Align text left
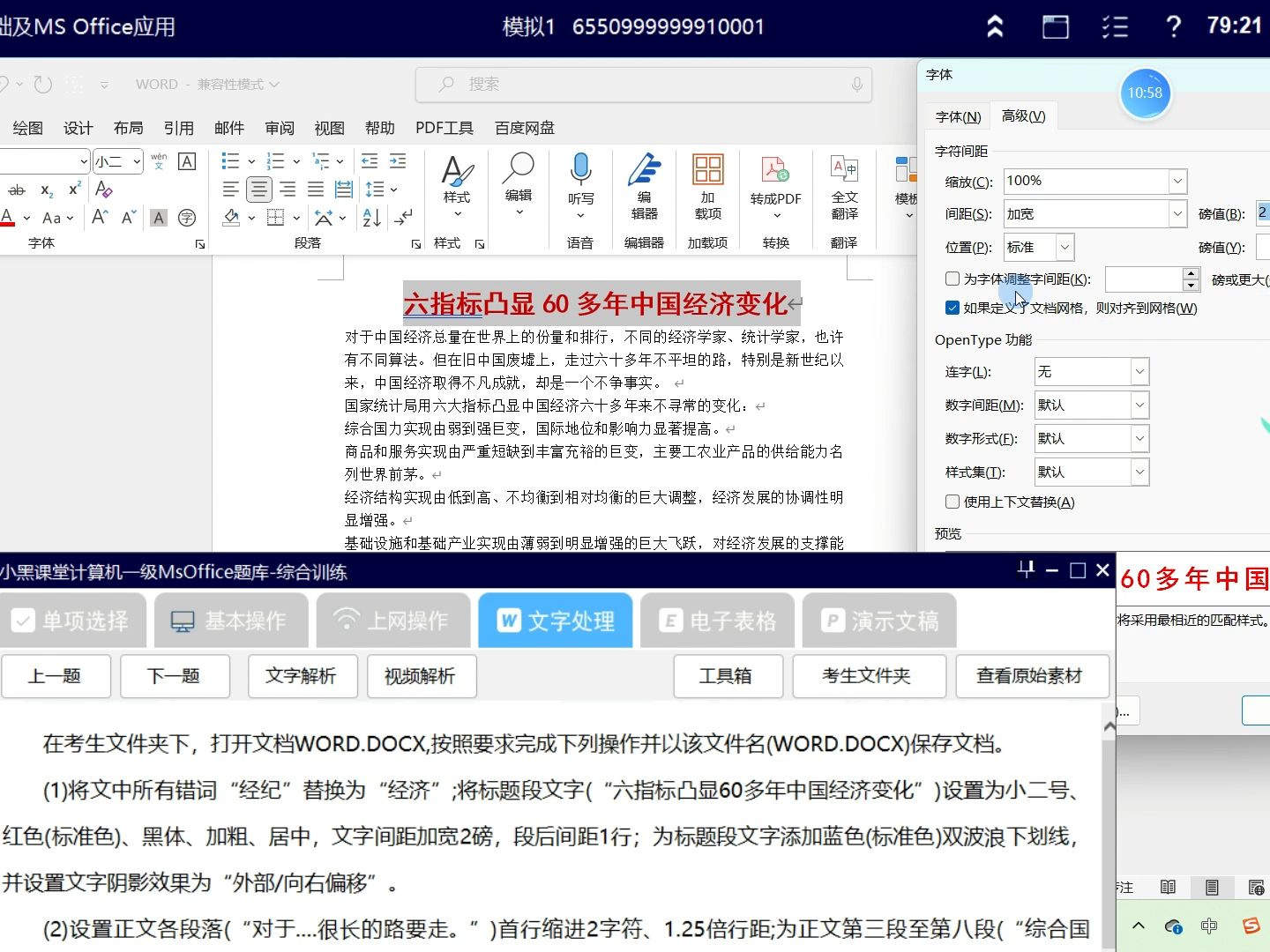 (231, 189)
